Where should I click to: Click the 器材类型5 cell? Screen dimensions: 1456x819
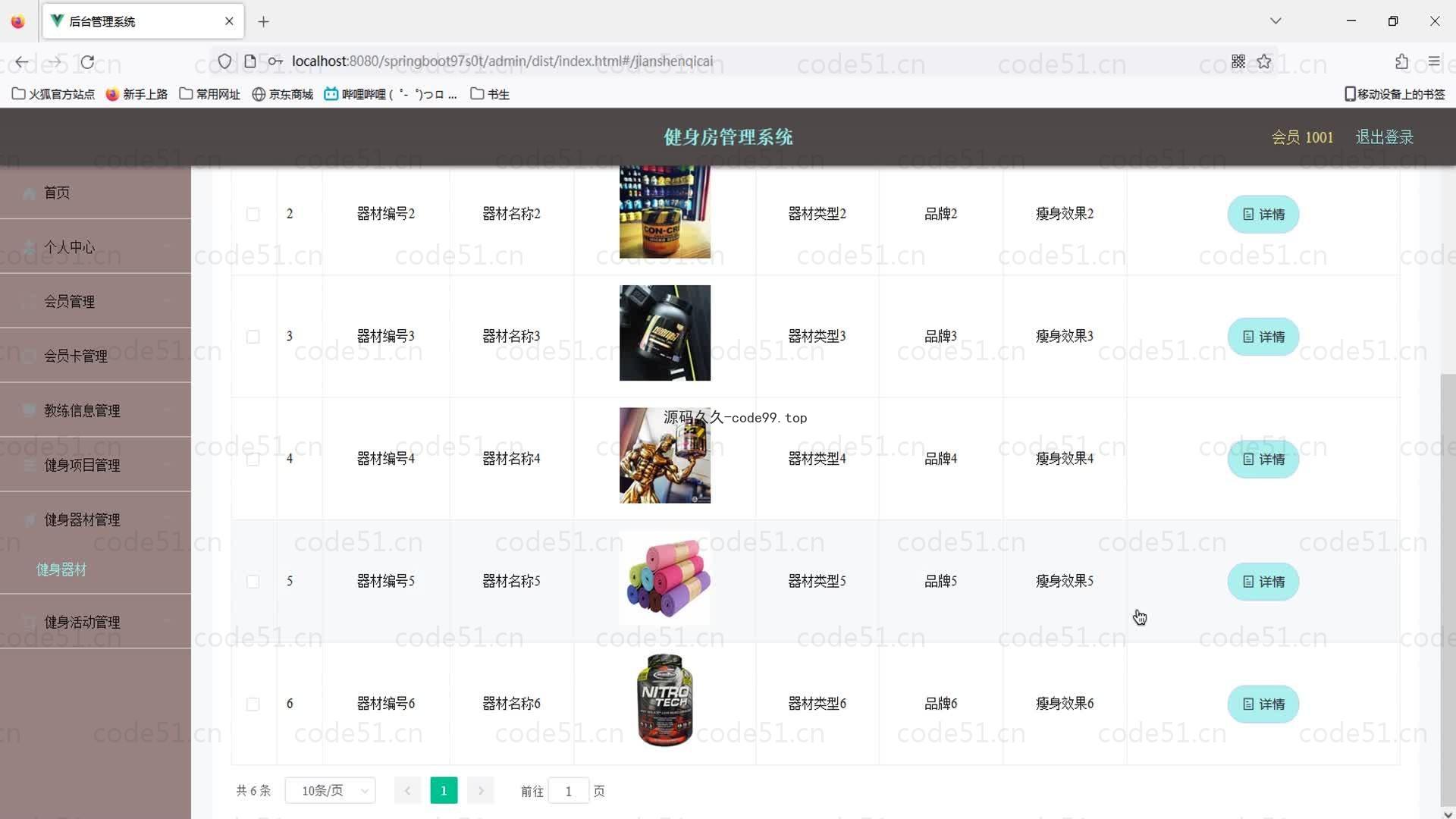[817, 581]
